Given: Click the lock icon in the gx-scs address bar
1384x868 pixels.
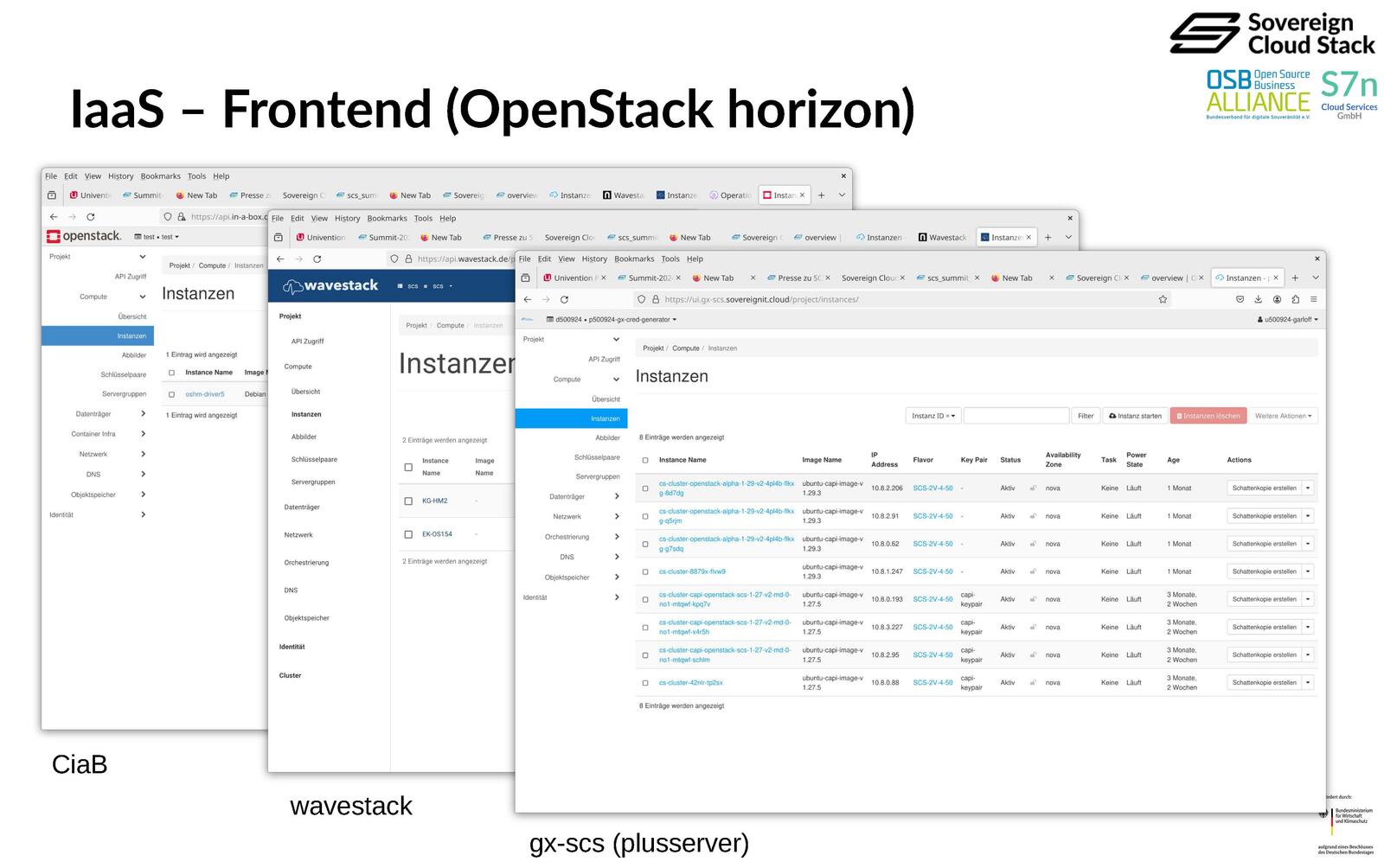Looking at the screenshot, I should point(655,299).
